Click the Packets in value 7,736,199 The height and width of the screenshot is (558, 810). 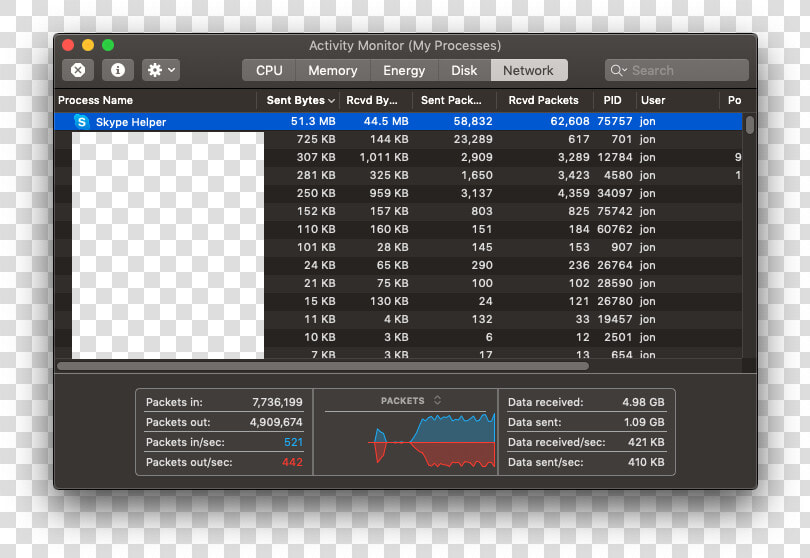coord(277,402)
